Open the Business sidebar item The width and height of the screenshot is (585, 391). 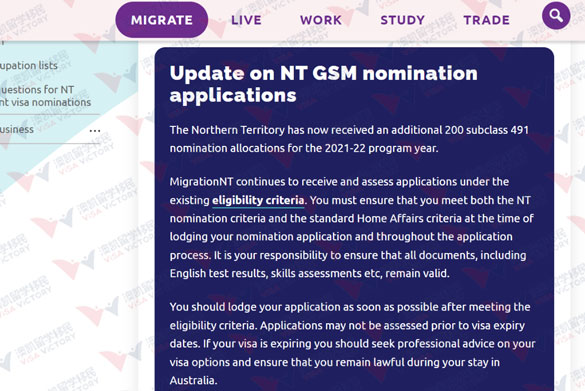[17, 129]
